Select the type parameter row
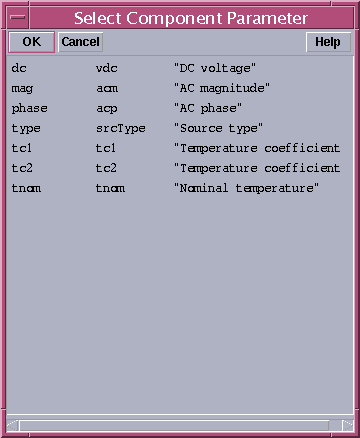Screen dimensions: 360x438 [x=180, y=128]
